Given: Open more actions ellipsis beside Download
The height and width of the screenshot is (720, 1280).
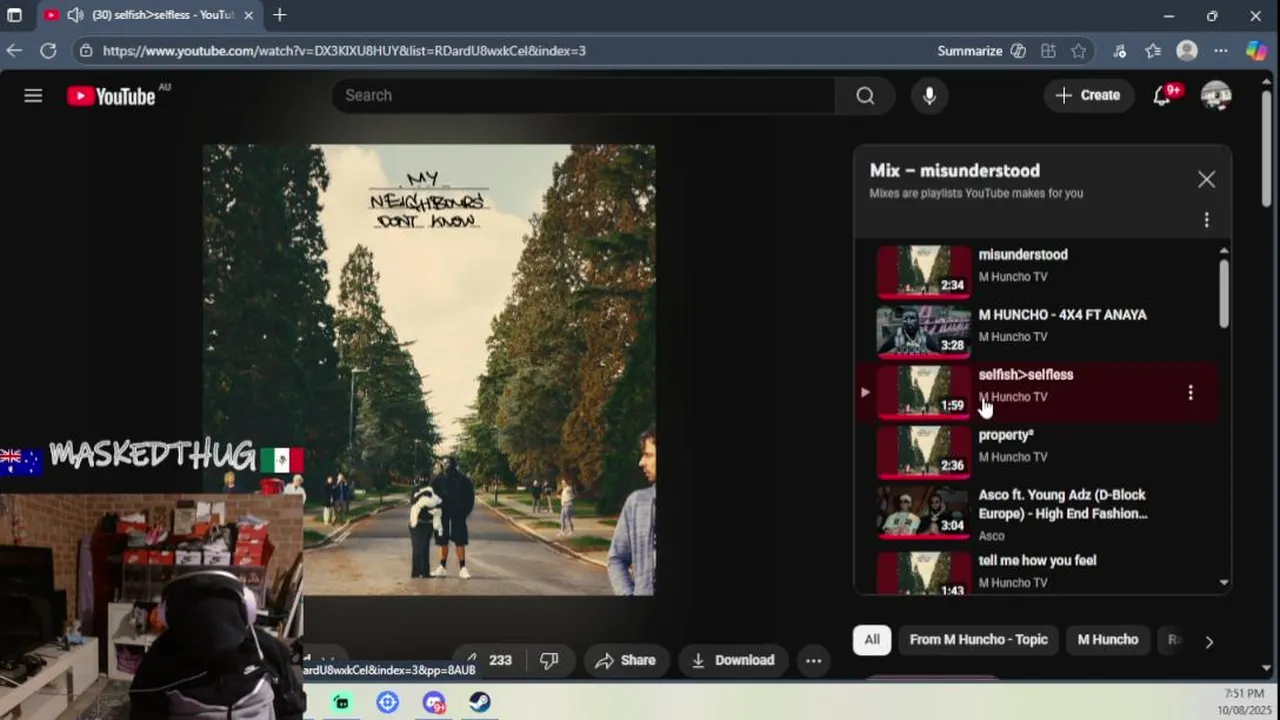Looking at the screenshot, I should [814, 660].
